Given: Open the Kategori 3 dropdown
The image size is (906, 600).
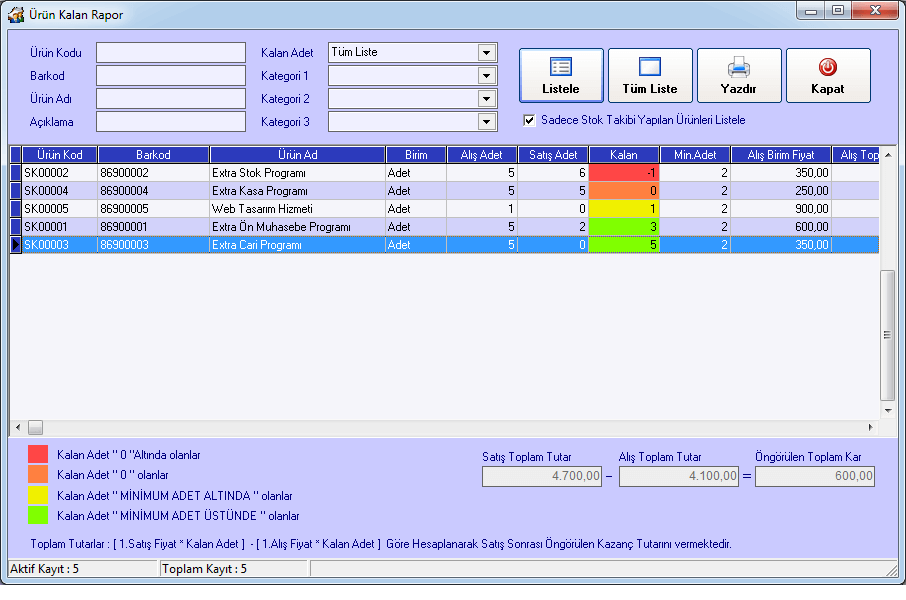Looking at the screenshot, I should 487,122.
